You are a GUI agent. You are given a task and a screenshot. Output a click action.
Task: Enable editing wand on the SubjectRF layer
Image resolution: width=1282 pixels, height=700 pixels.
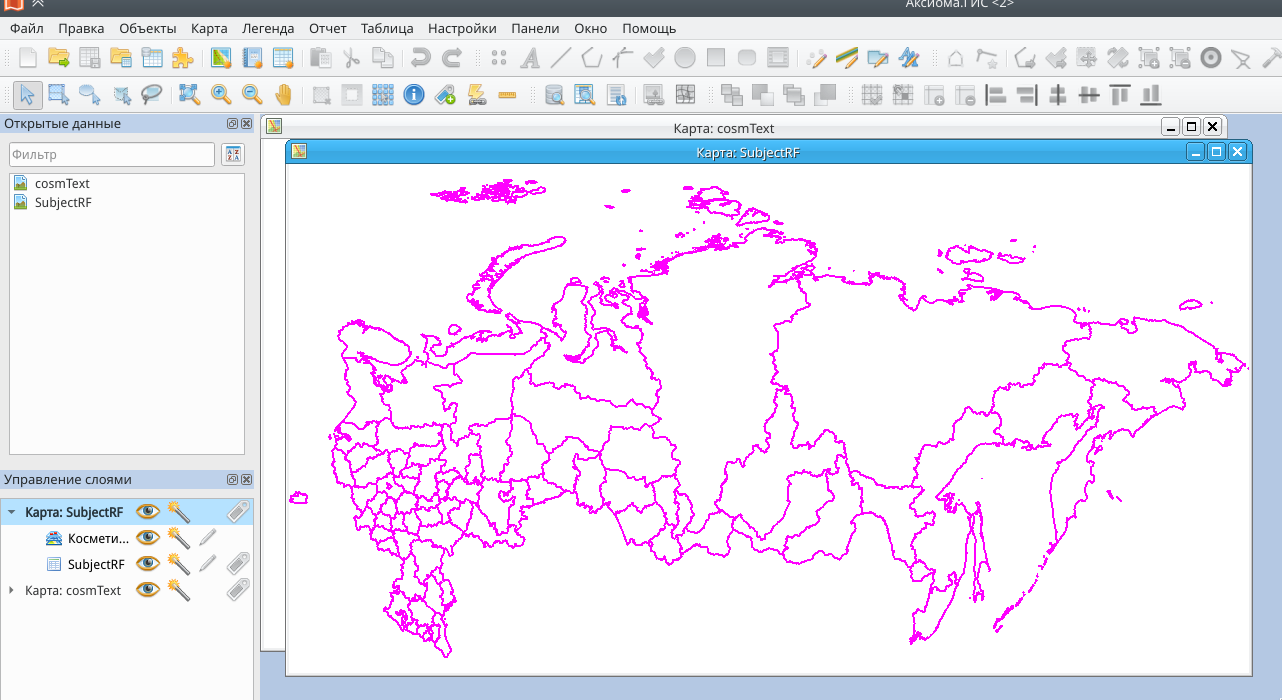(x=179, y=563)
